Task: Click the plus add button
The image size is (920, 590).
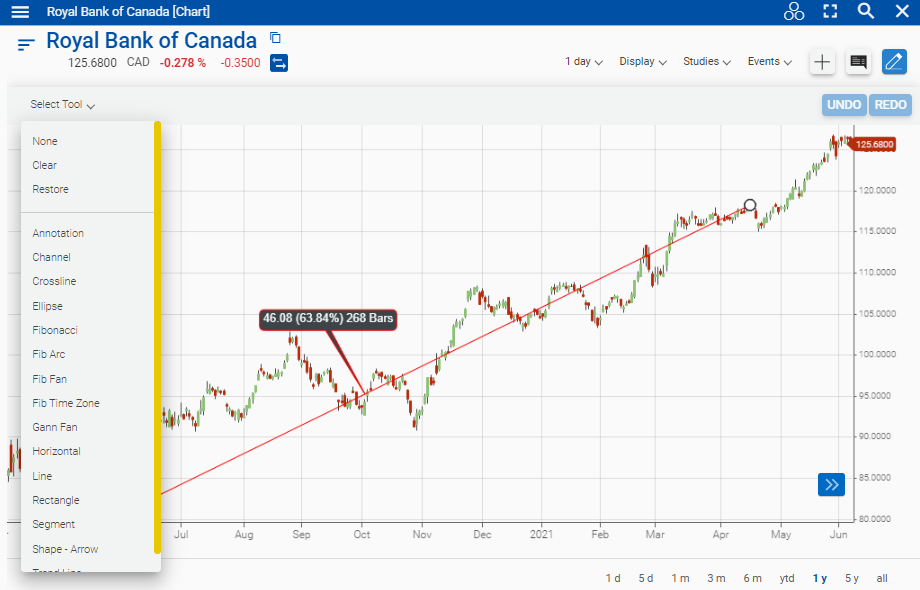Action: [822, 62]
